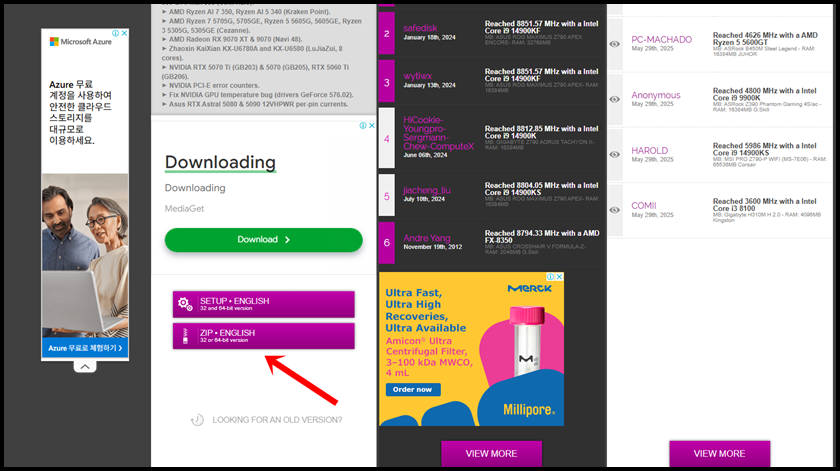Click the MediaGet label in ad

[184, 208]
